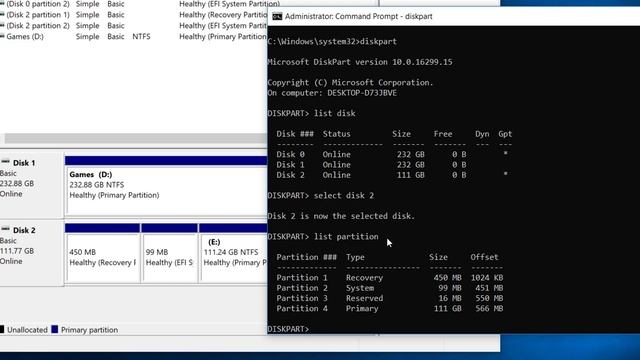The height and width of the screenshot is (360, 640).
Task: Click the Disk 2 label in Disk Management
Action: 24,230
